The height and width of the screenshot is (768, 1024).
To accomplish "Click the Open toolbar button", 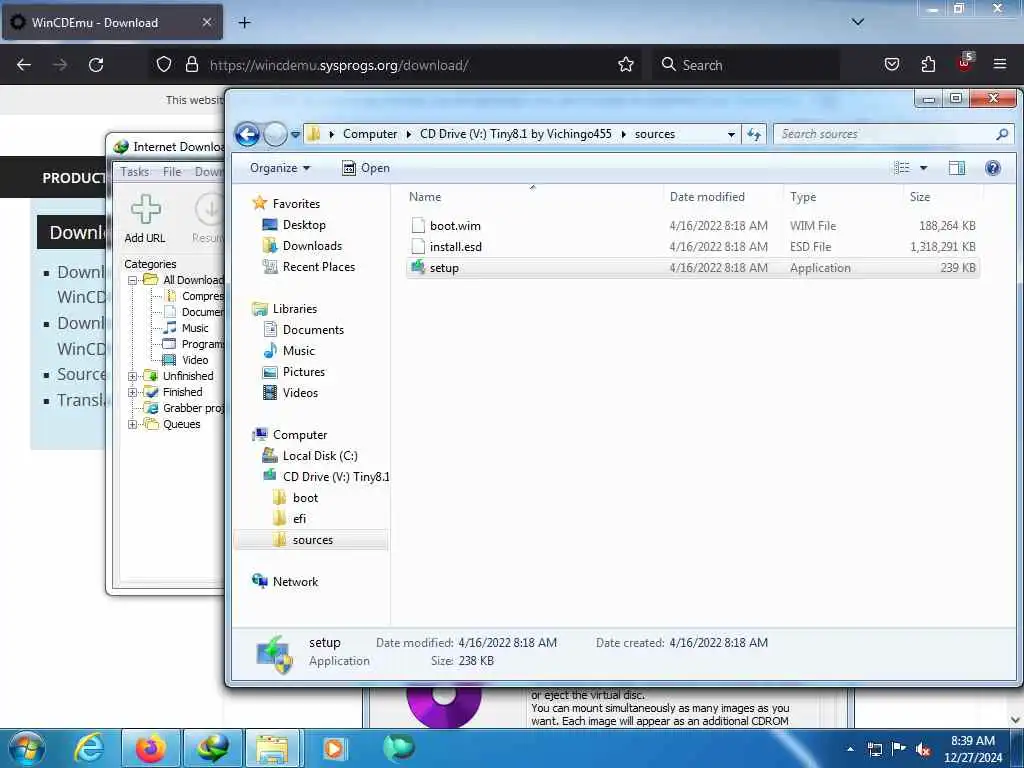I will pos(366,168).
